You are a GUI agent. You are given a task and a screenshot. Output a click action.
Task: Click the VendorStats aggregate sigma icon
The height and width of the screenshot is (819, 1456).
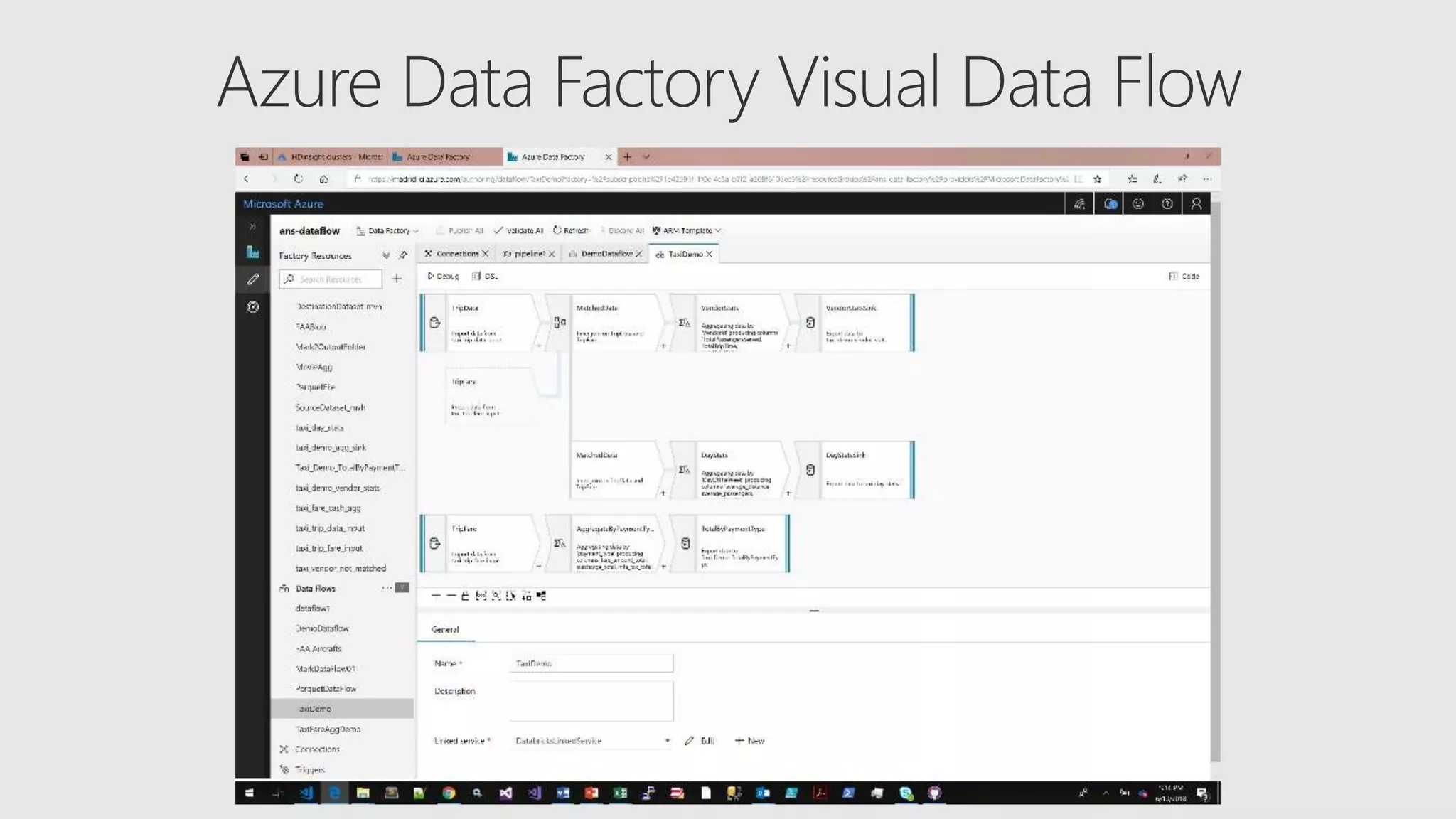pos(684,323)
